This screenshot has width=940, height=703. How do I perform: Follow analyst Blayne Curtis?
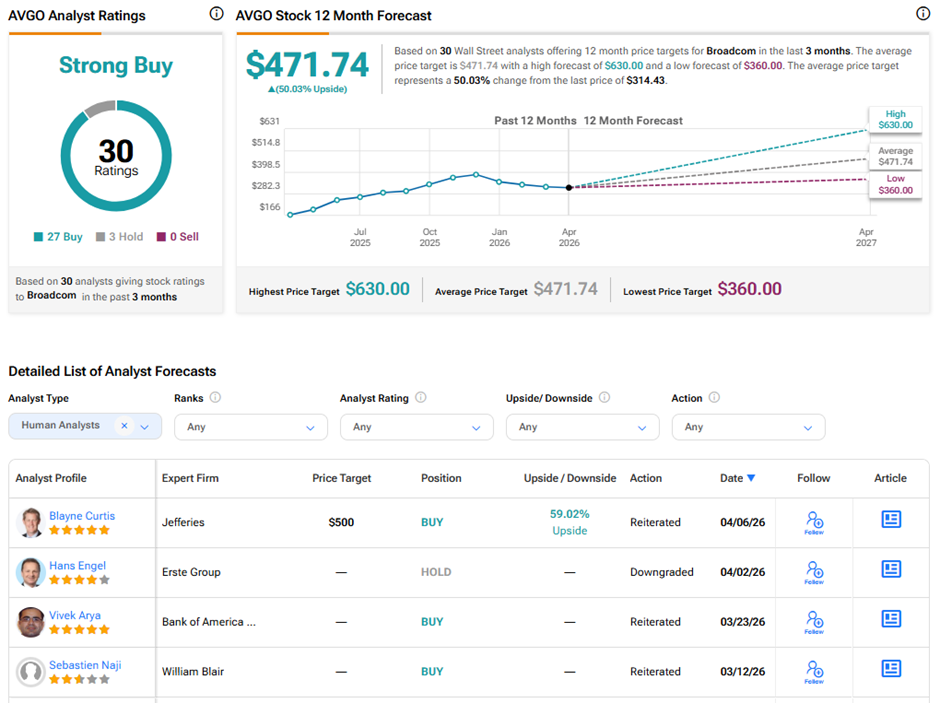[x=814, y=522]
